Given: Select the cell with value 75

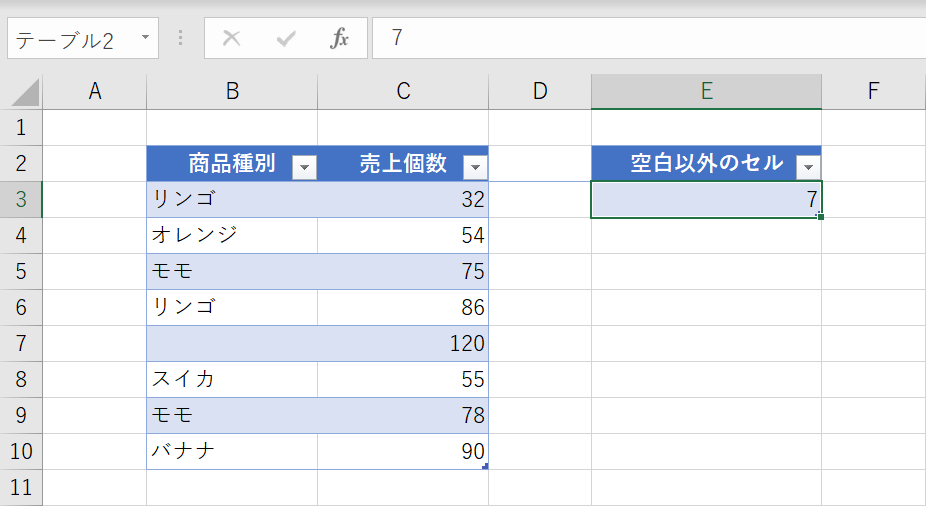Looking at the screenshot, I should click(x=403, y=272).
